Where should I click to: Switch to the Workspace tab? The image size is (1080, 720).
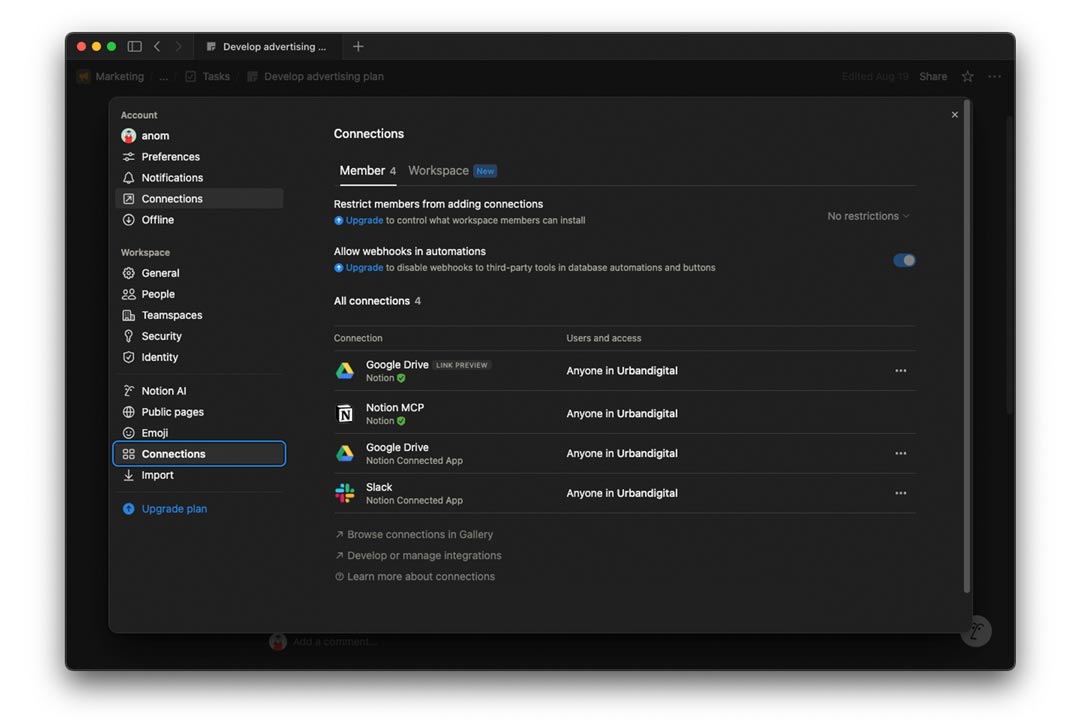453,171
